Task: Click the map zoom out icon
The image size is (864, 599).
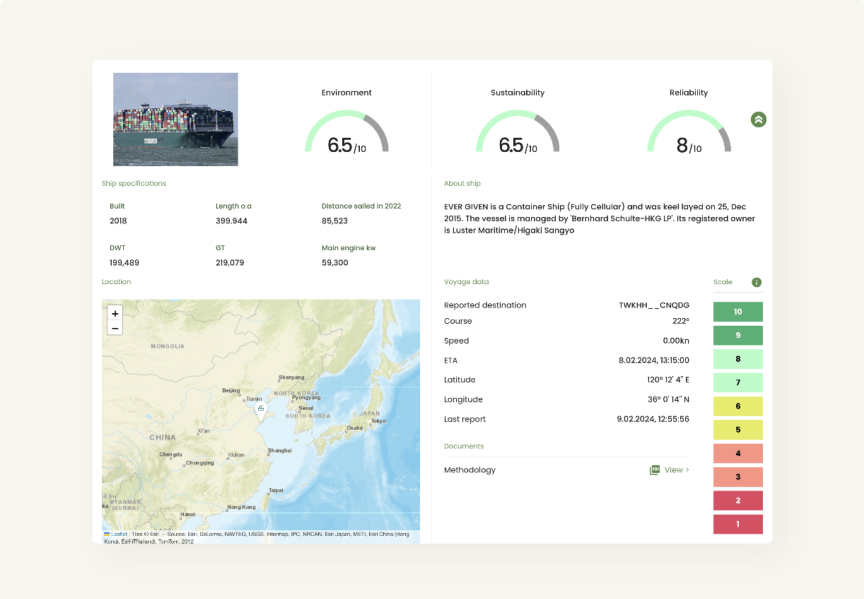Action: tap(115, 327)
